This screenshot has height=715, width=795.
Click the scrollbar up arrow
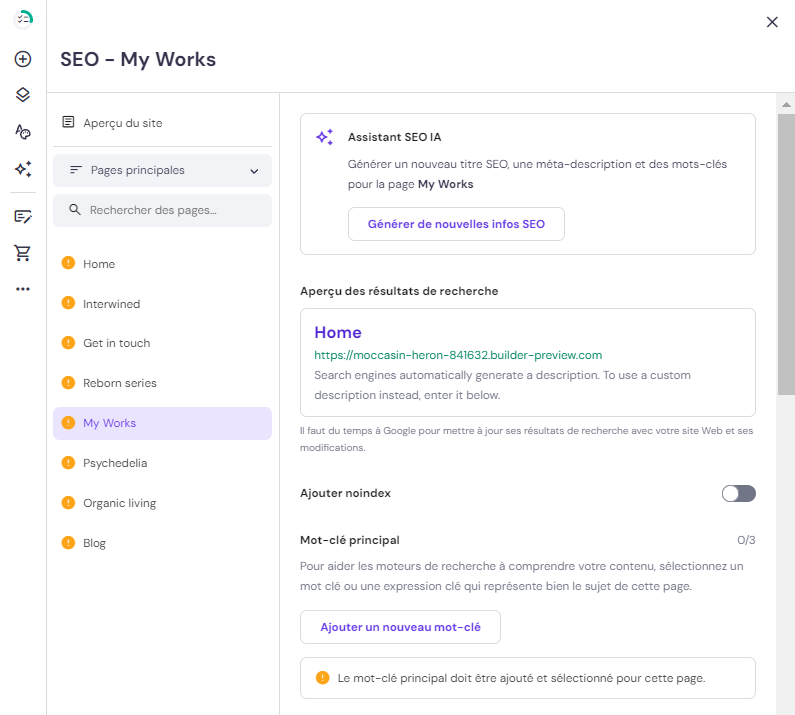787,104
